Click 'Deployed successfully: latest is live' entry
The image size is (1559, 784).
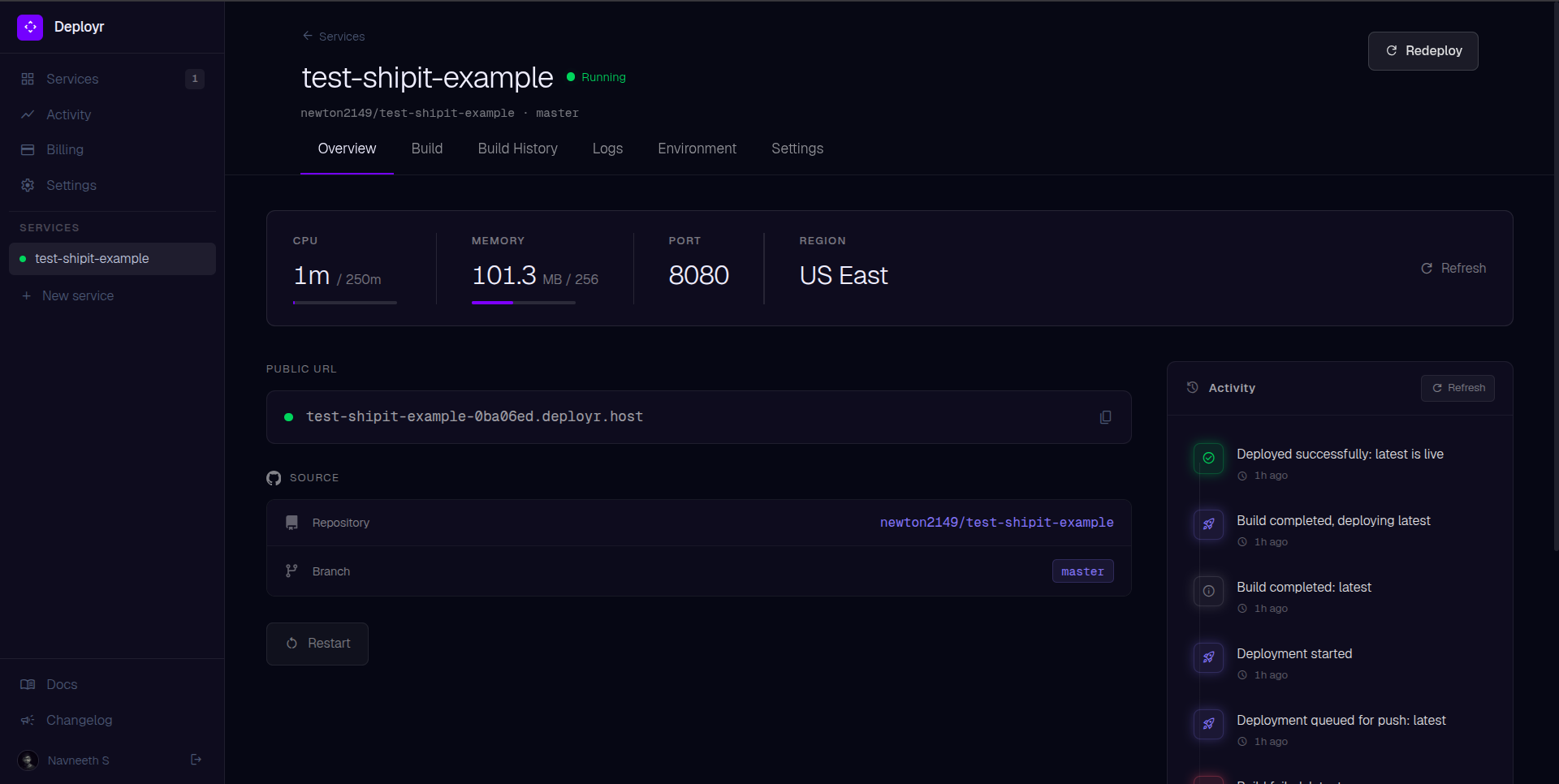(x=1340, y=454)
